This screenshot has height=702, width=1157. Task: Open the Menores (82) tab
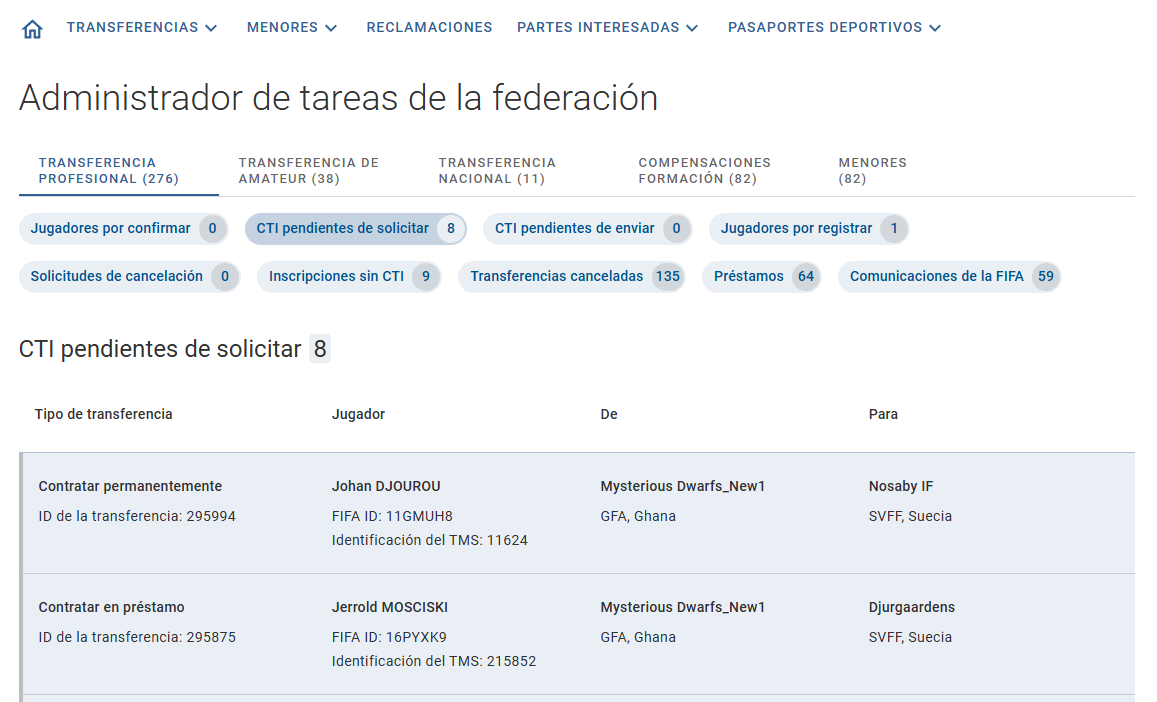tap(873, 171)
